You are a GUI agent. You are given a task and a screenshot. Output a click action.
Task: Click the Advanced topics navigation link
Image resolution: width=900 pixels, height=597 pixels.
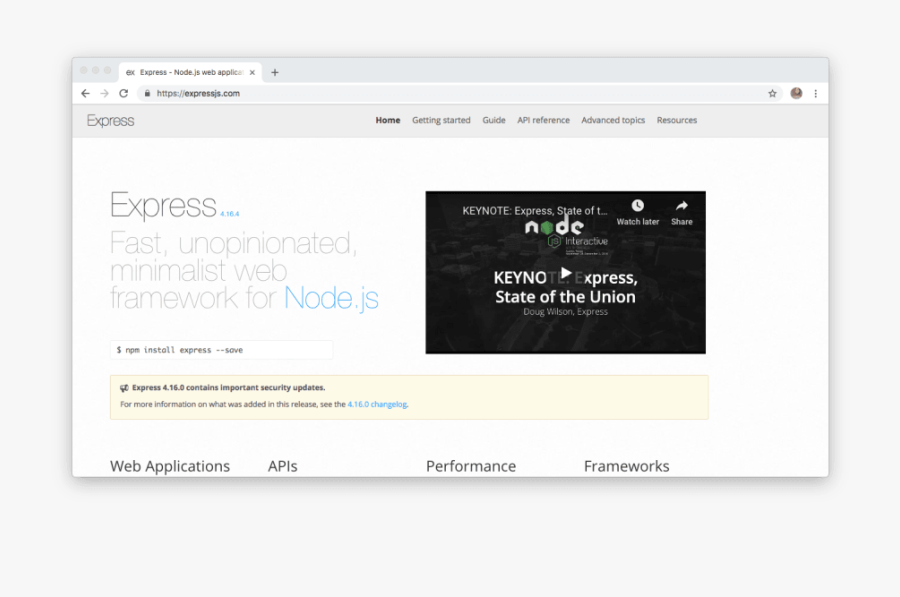(612, 120)
